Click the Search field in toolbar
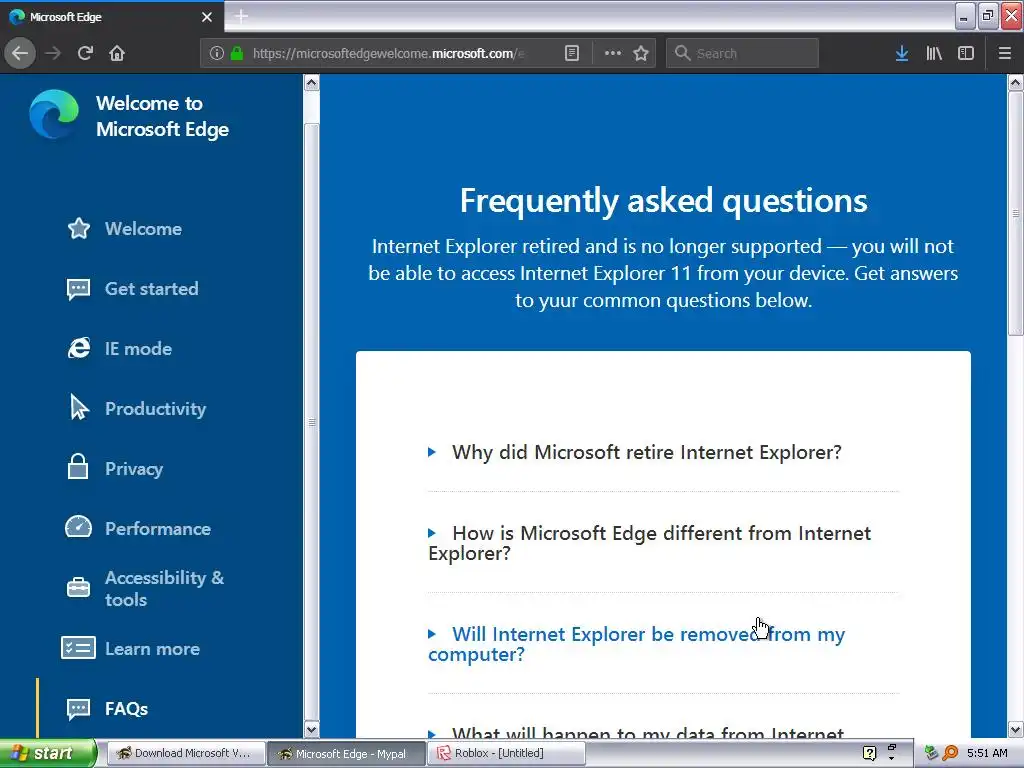 [742, 53]
